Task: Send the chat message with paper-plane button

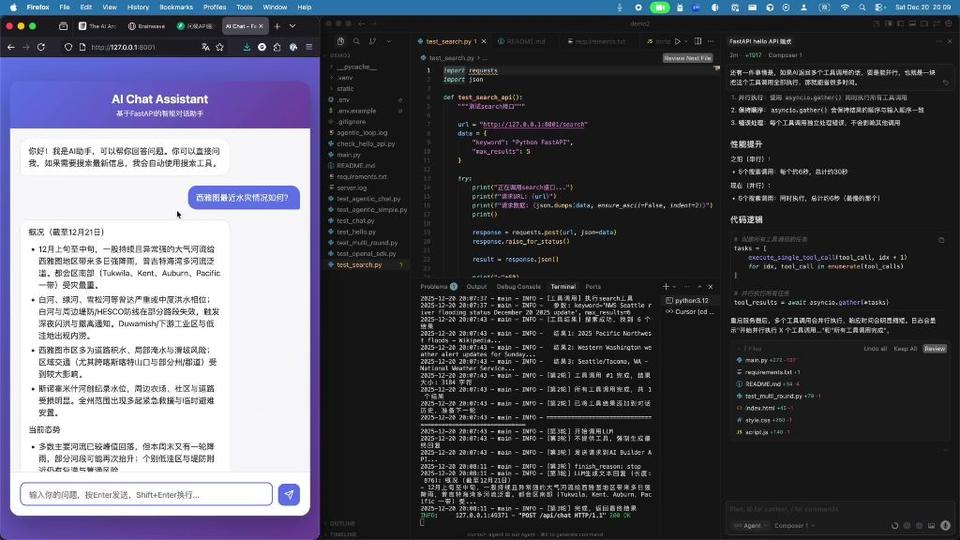Action: point(289,494)
